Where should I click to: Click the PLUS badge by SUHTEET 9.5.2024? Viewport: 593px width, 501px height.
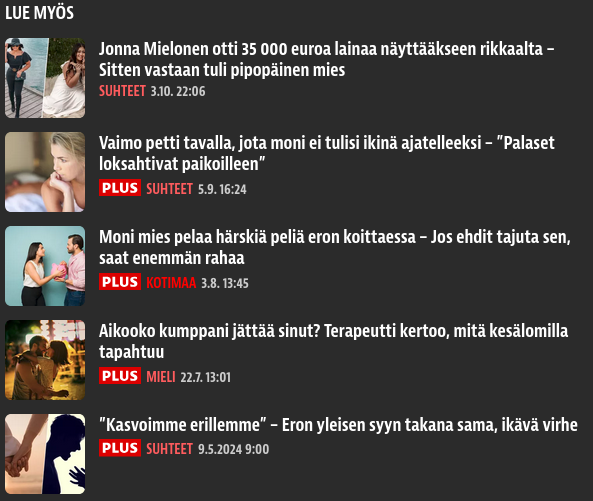coord(120,448)
